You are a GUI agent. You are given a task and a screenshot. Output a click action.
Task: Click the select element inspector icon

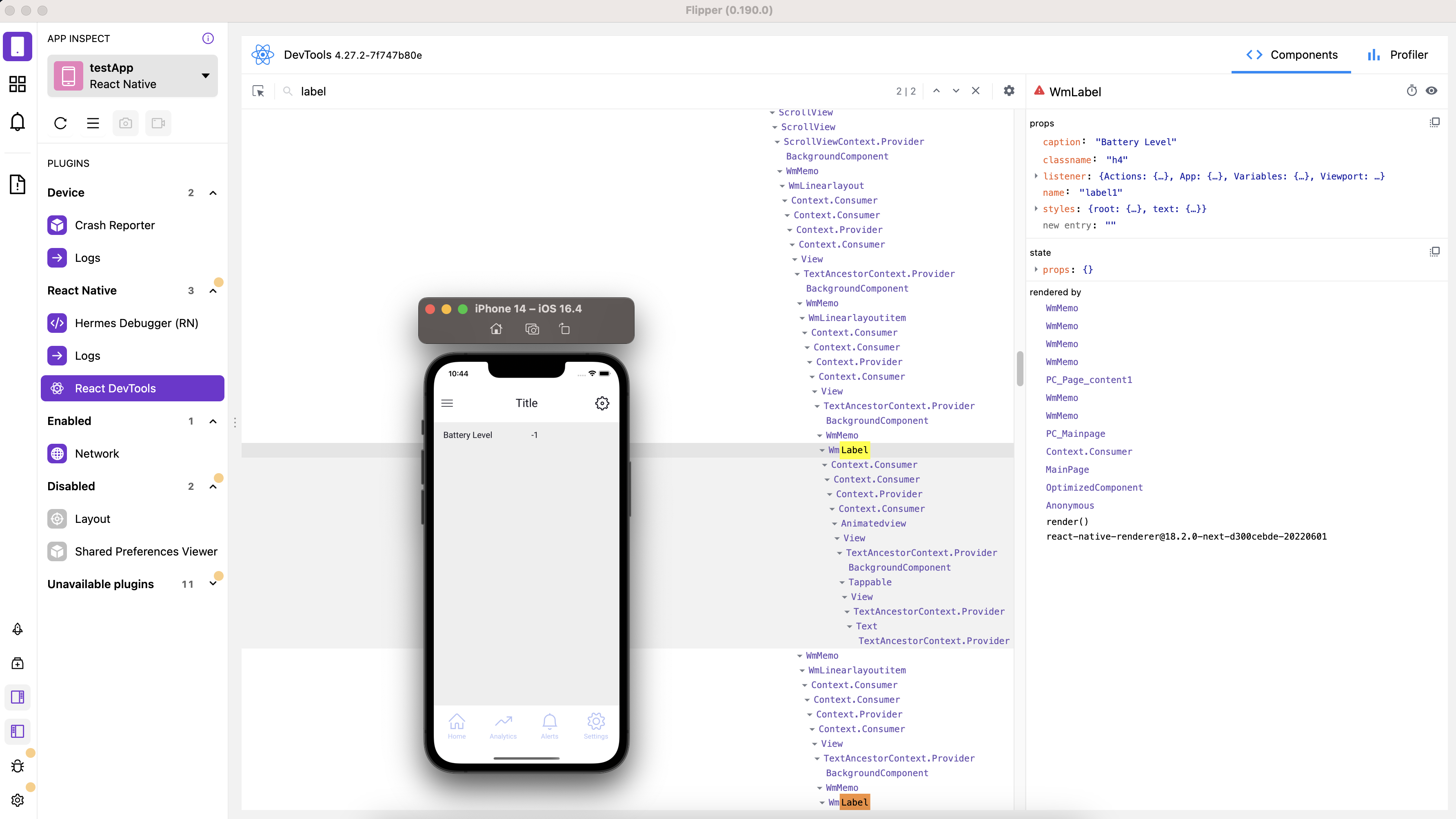tap(258, 91)
